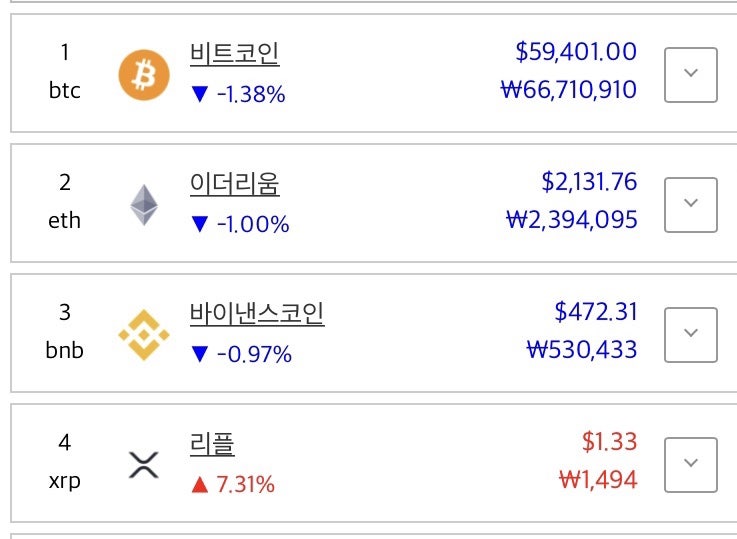
Task: Open the 리플 link
Action: coord(212,445)
